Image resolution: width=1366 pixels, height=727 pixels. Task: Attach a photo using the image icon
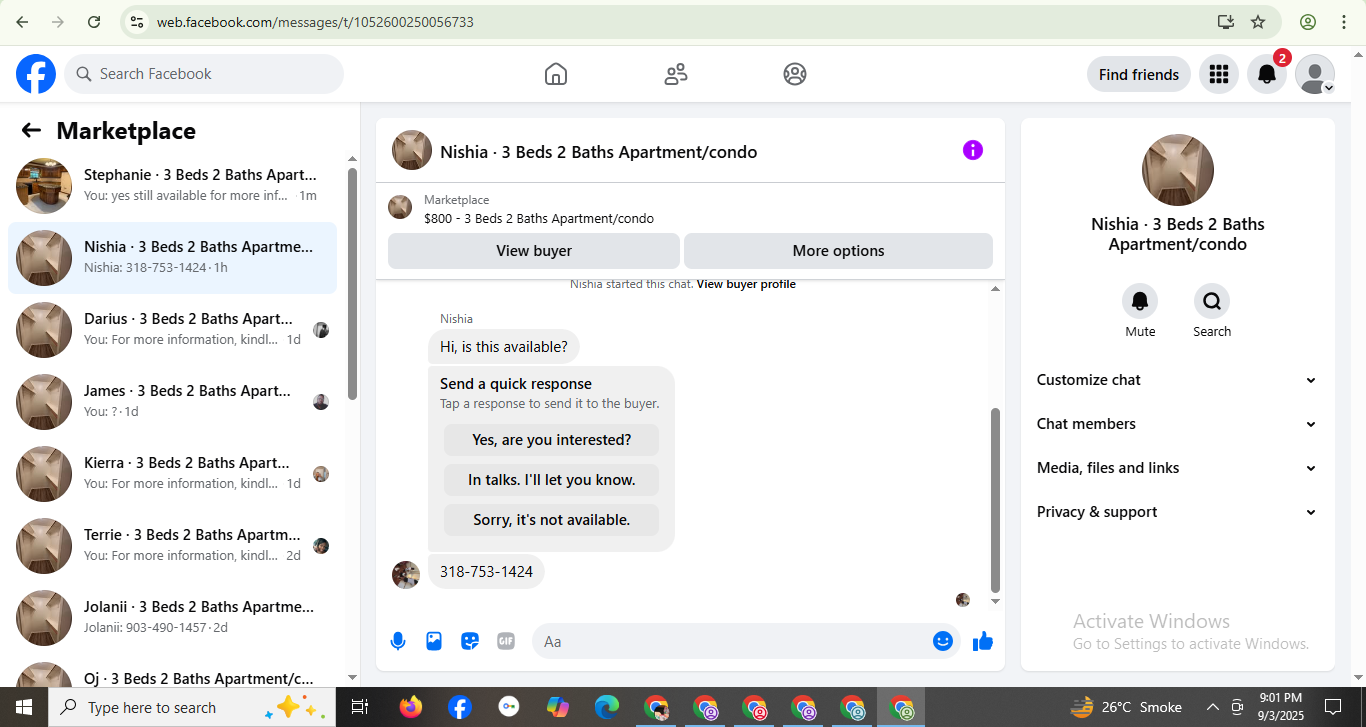pyautogui.click(x=434, y=641)
